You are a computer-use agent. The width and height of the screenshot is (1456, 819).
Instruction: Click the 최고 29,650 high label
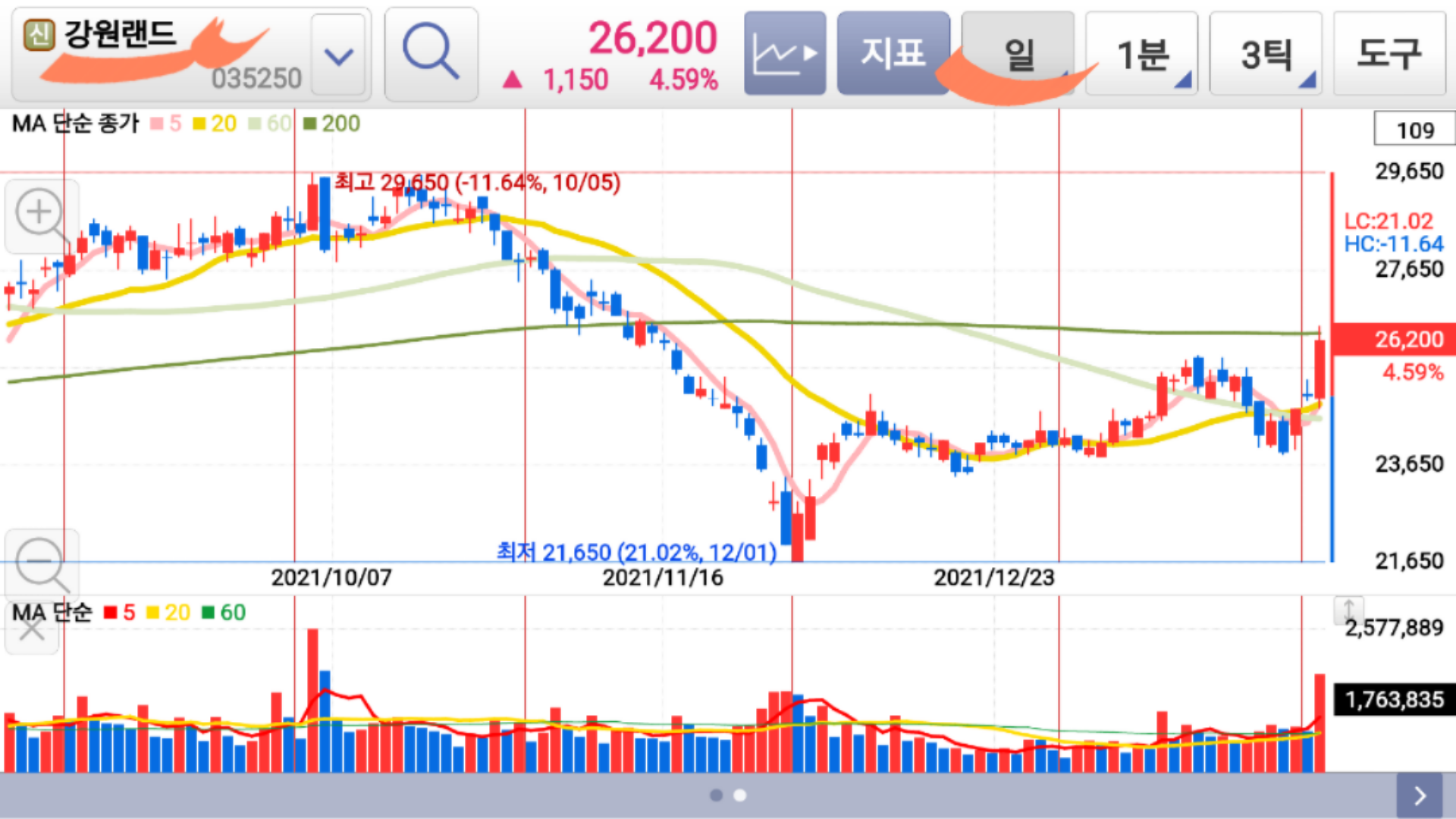[478, 183]
